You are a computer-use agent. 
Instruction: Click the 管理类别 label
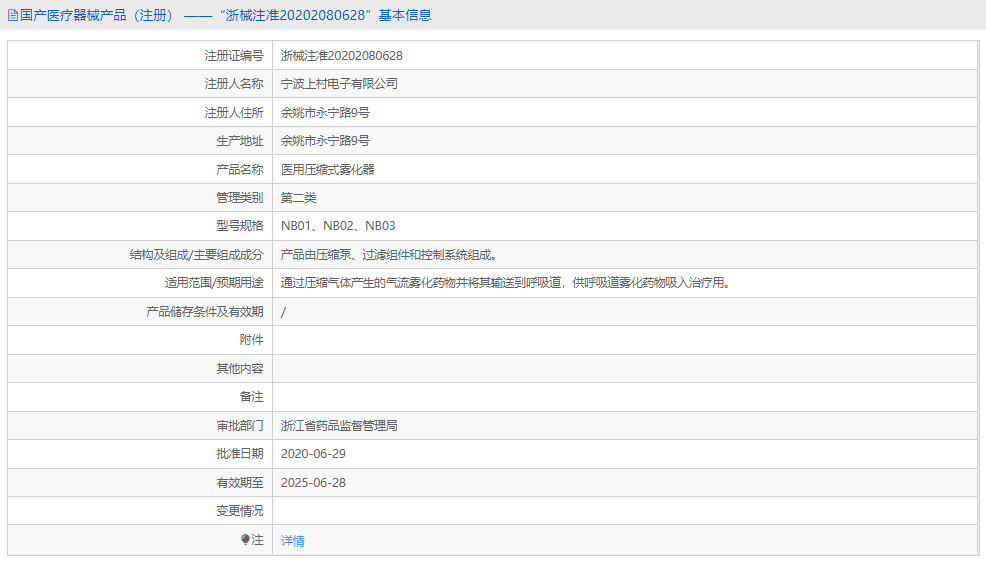coord(240,198)
